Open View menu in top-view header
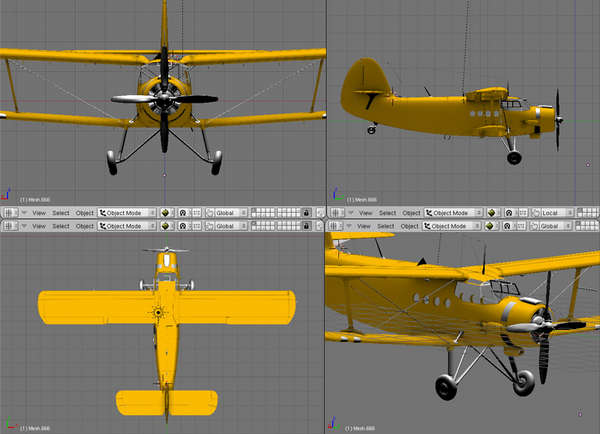 pos(39,226)
